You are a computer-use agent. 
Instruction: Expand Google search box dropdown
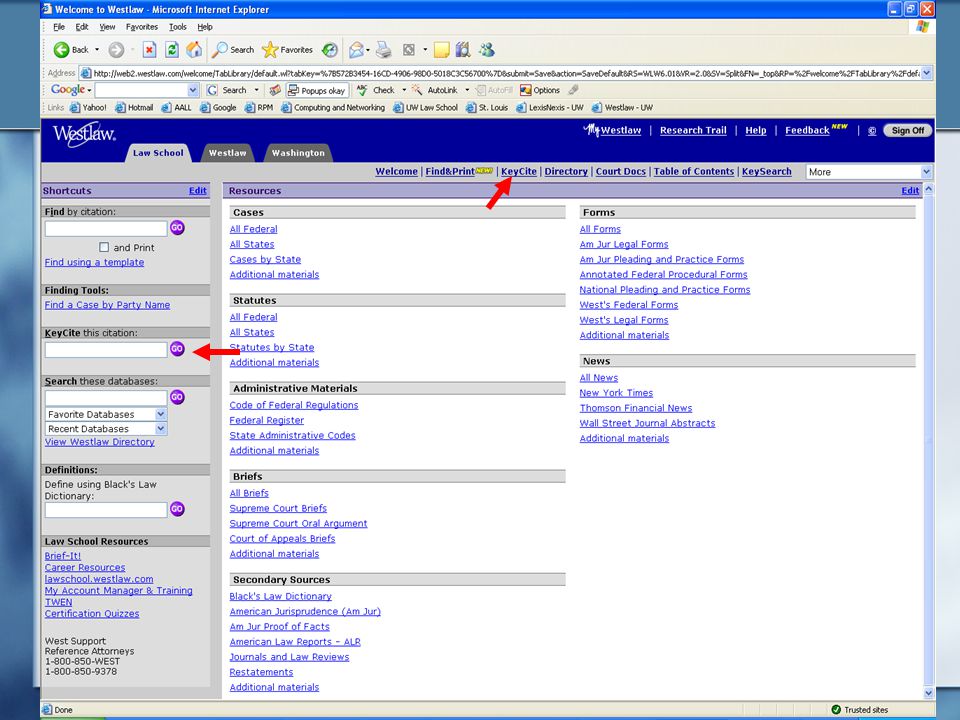click(x=193, y=90)
